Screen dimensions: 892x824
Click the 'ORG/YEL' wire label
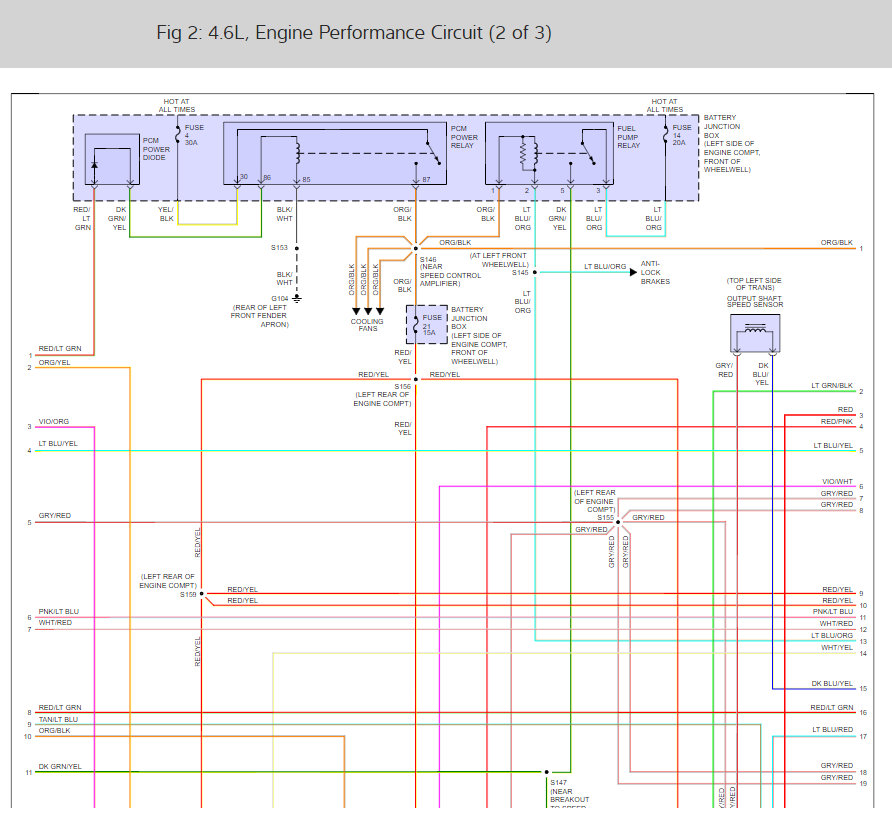pyautogui.click(x=55, y=362)
